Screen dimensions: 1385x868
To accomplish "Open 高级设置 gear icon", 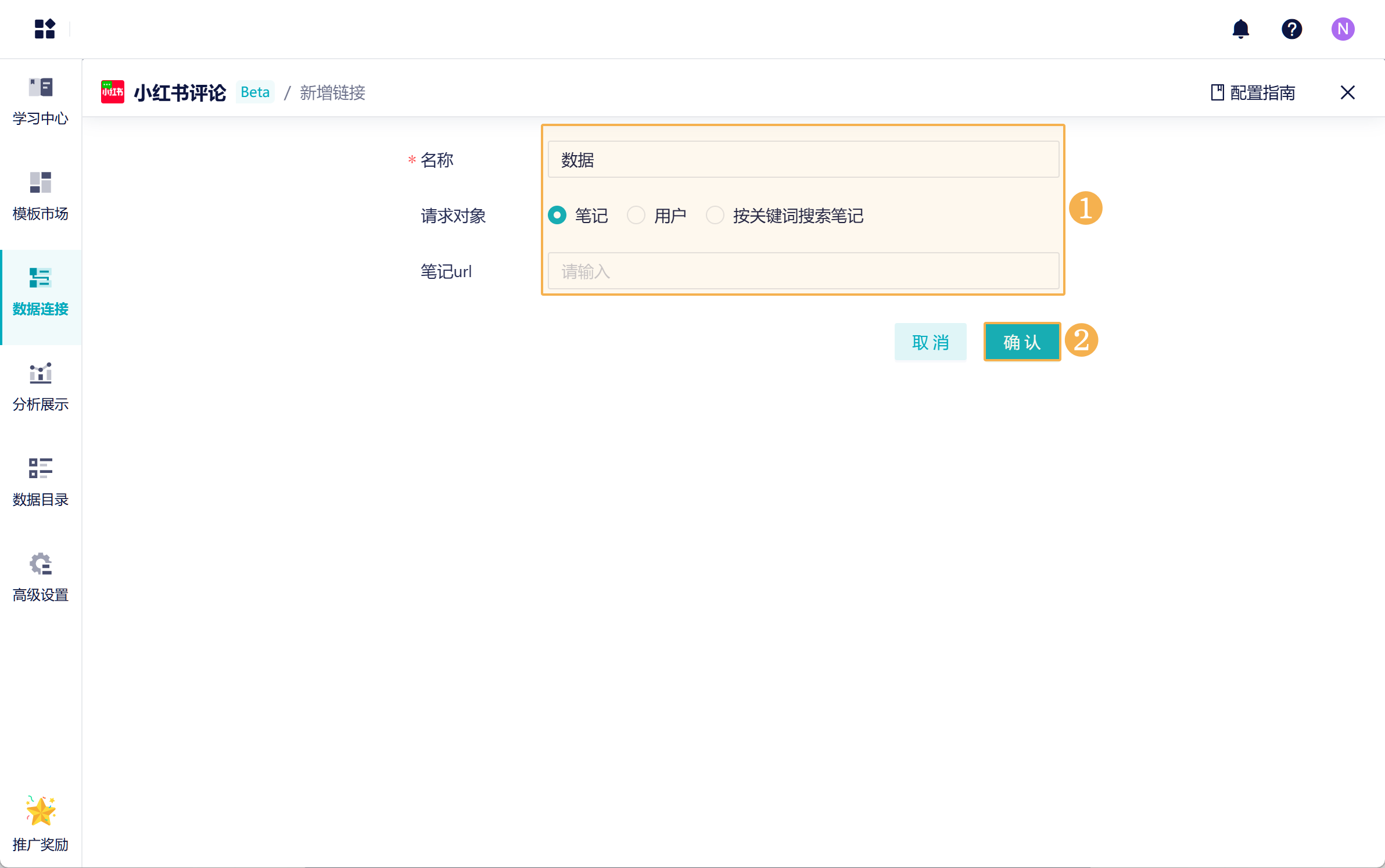I will pyautogui.click(x=41, y=564).
